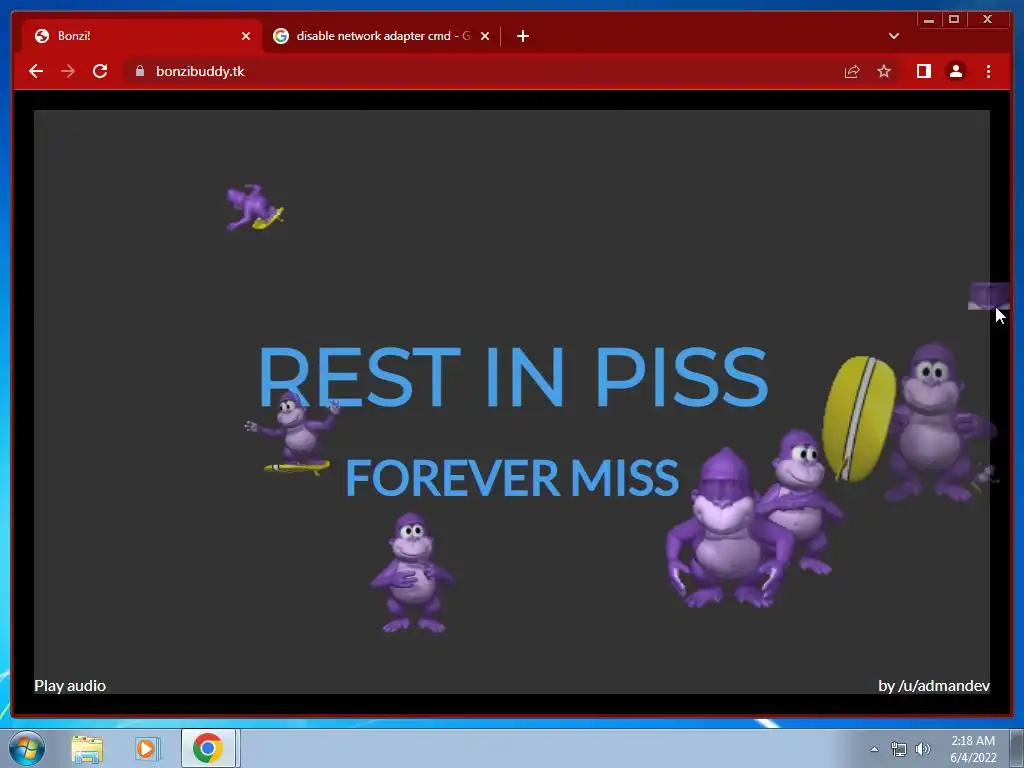Click the Chrome taskbar button
Screen dimensions: 1024x768
pos(208,748)
